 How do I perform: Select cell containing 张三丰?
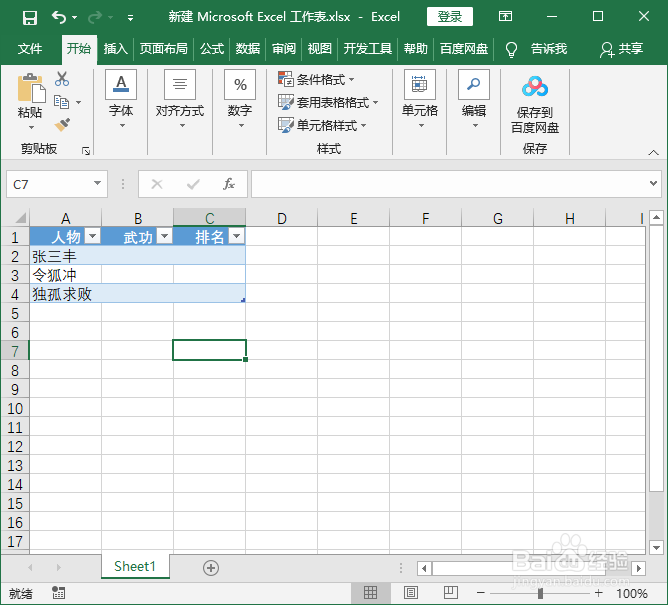coord(66,256)
